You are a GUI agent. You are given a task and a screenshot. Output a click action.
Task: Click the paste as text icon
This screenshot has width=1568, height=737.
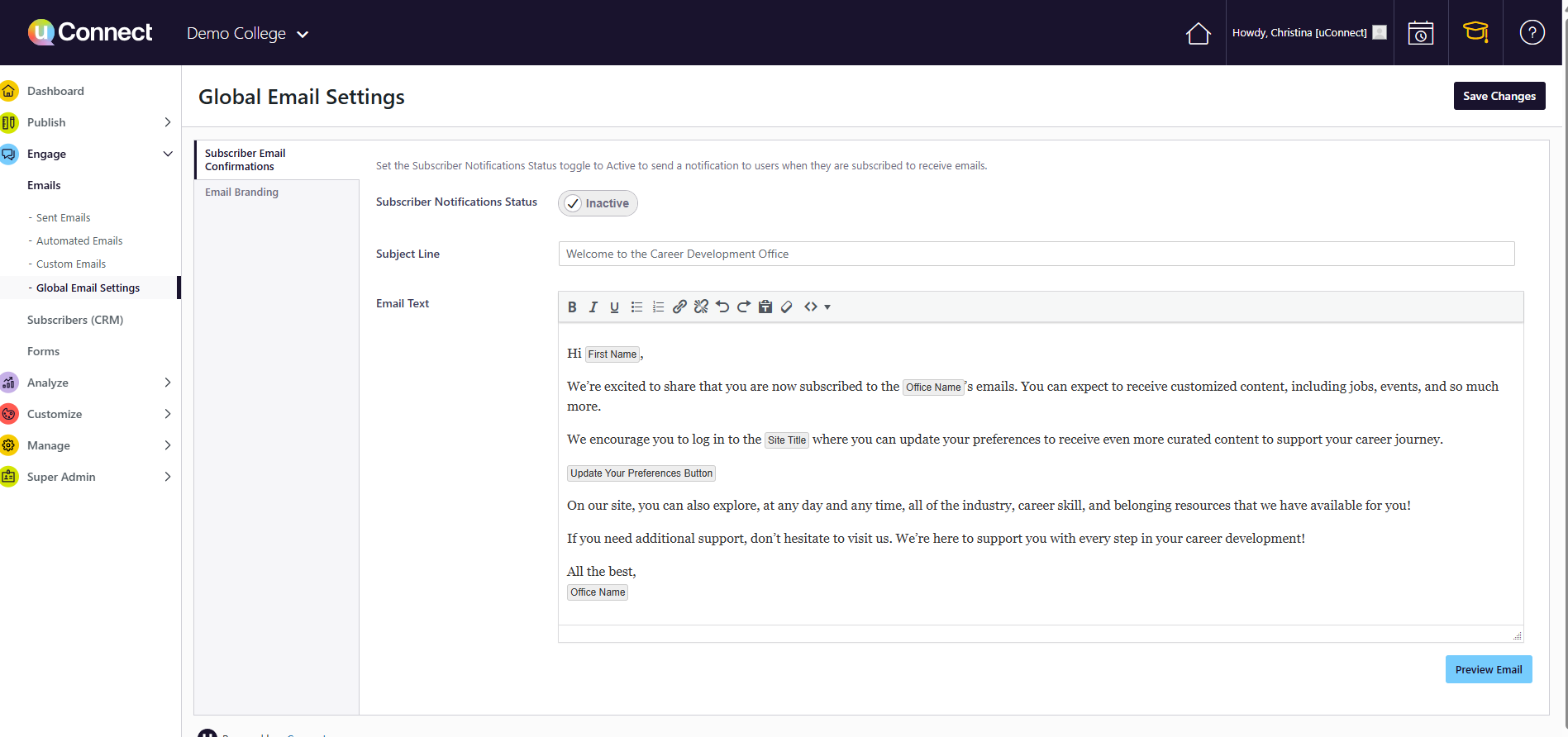click(765, 307)
